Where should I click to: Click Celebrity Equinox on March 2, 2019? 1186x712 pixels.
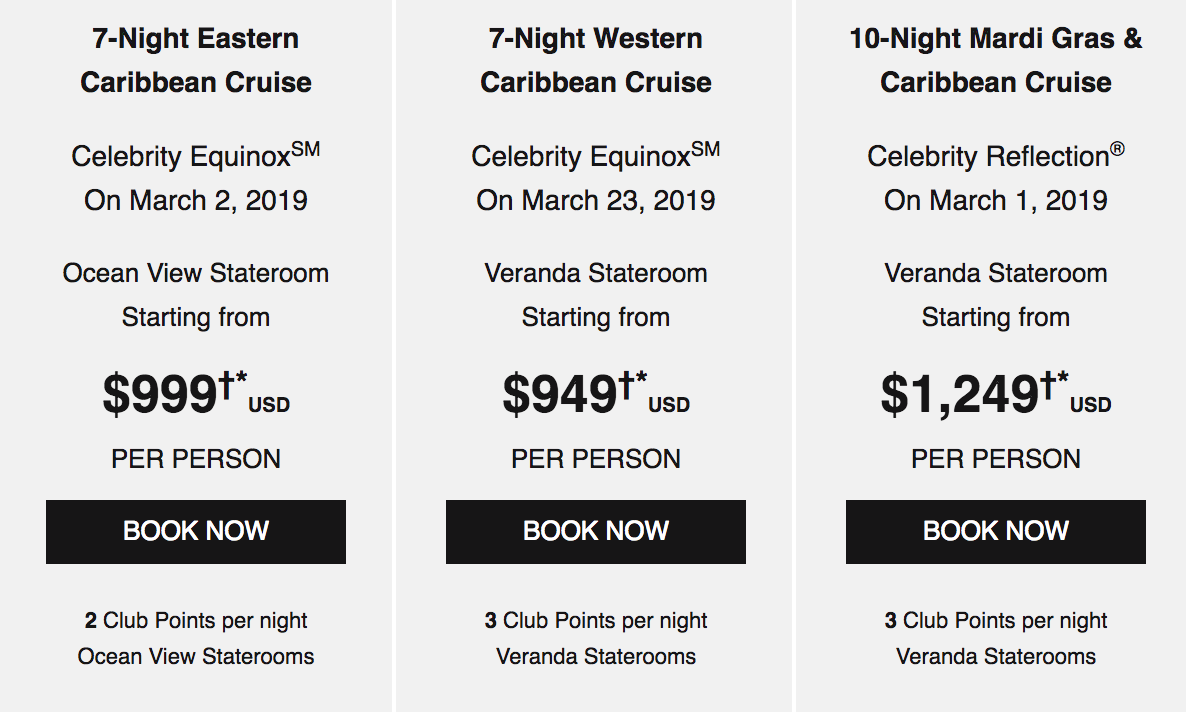click(x=196, y=178)
